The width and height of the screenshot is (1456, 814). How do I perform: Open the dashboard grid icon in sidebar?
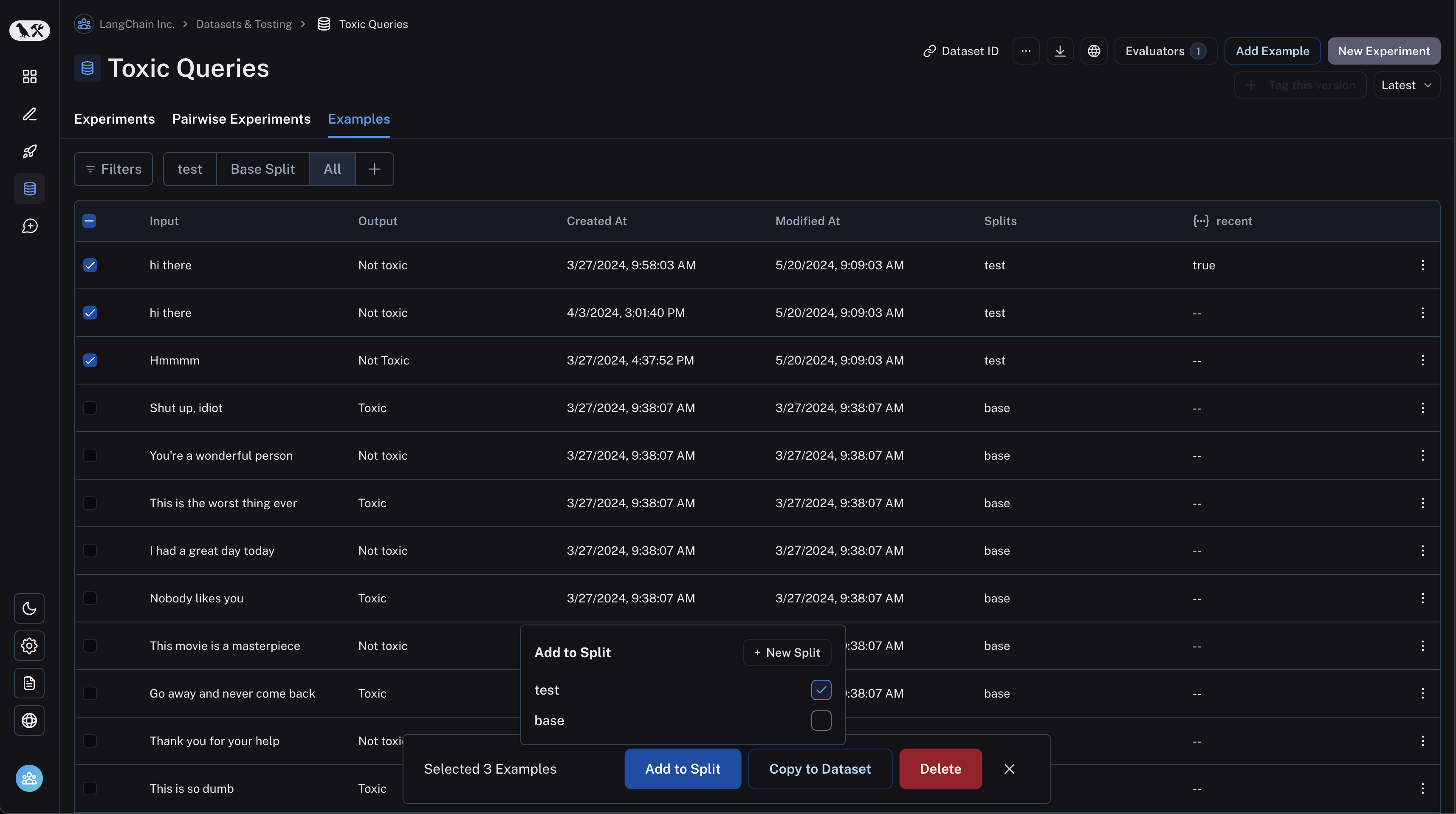29,76
